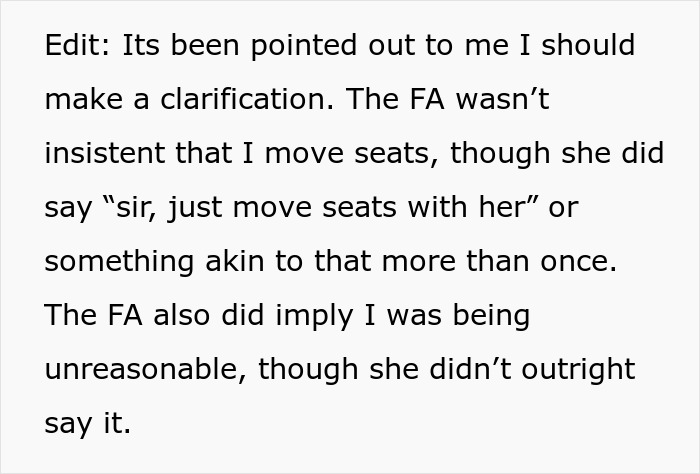Click the word "though" in third line
700x474 pixels.
pyautogui.click(x=500, y=154)
